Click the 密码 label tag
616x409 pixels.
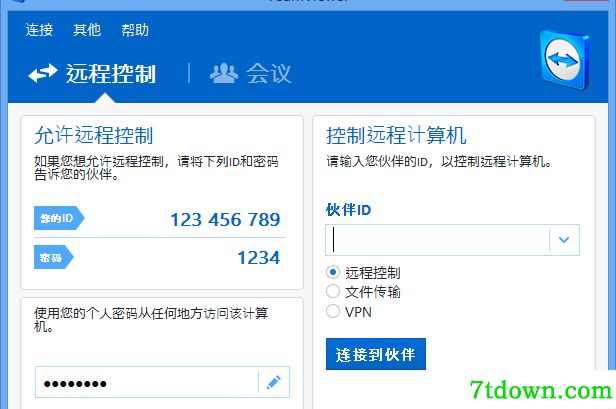[53, 257]
